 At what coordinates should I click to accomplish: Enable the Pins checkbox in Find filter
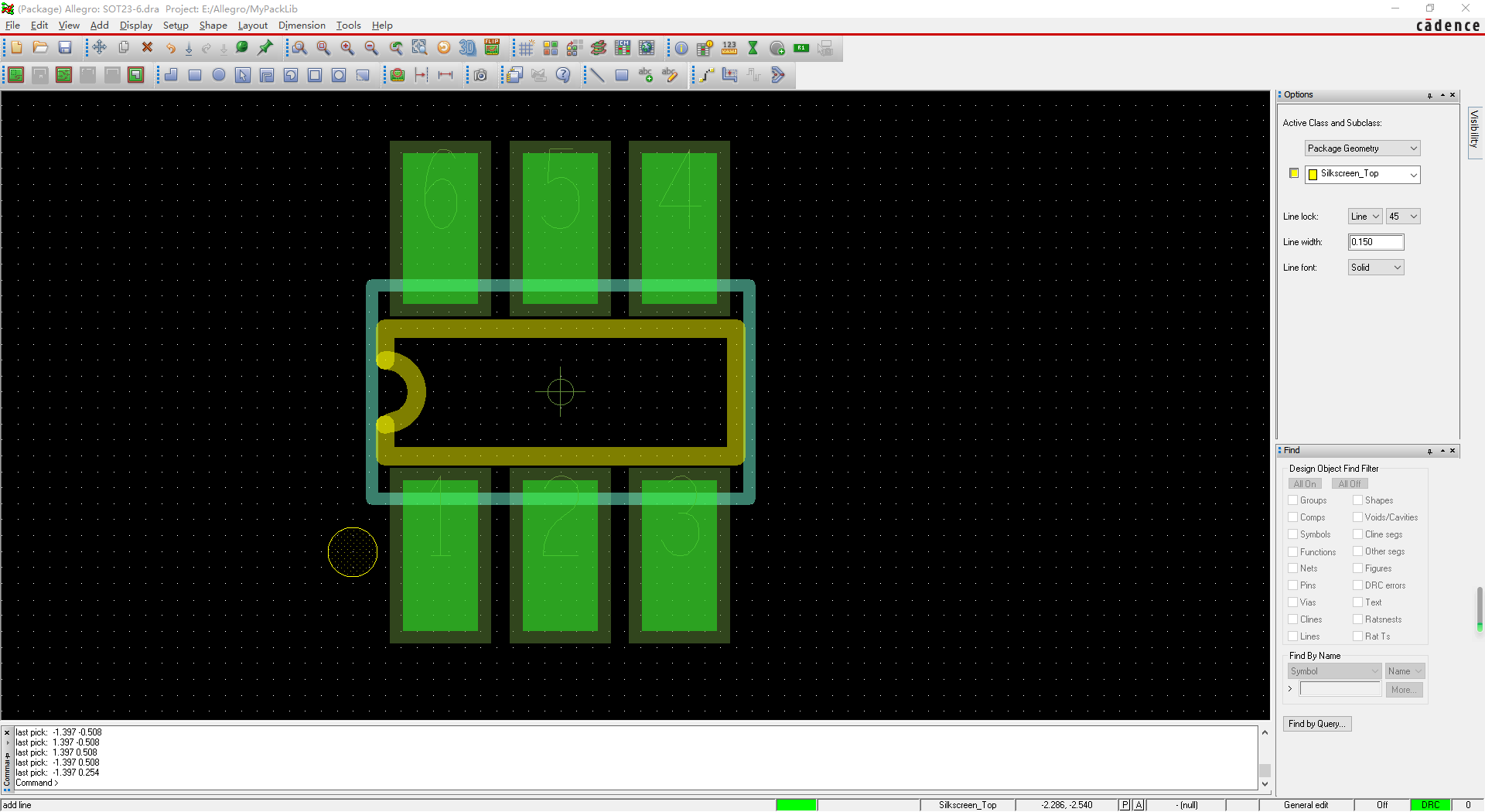click(1292, 585)
